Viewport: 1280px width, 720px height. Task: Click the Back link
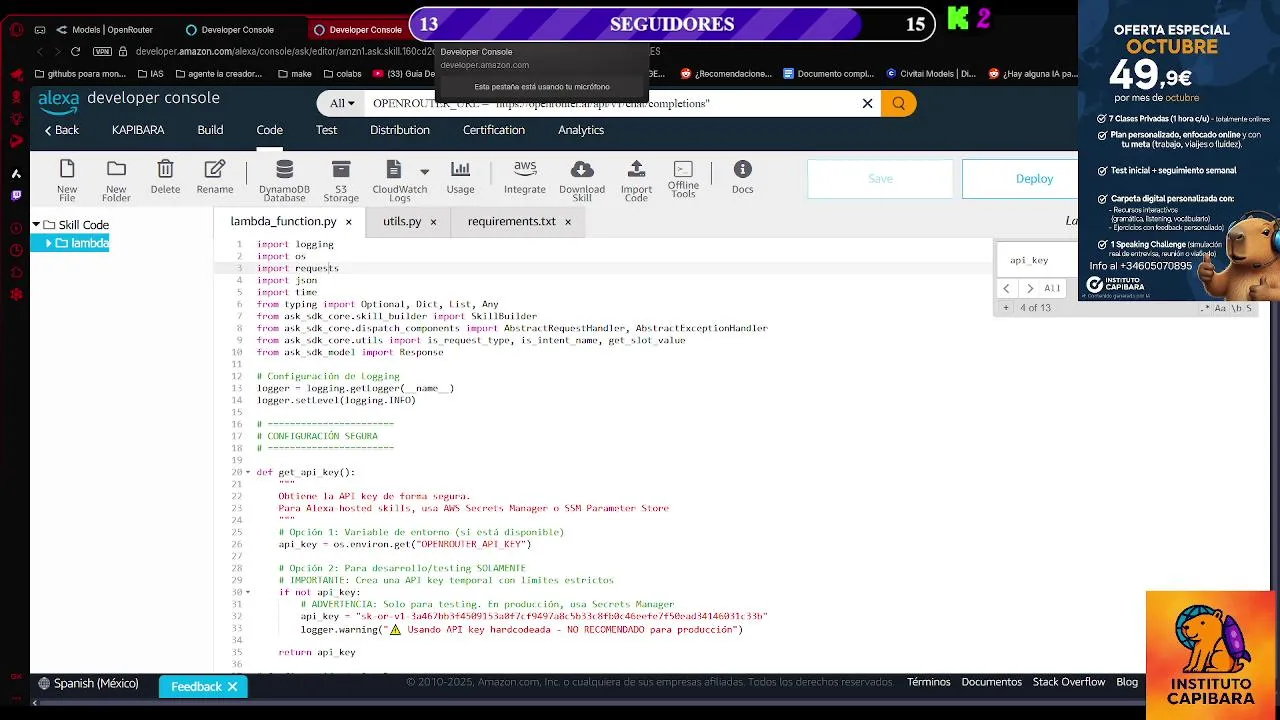[61, 130]
